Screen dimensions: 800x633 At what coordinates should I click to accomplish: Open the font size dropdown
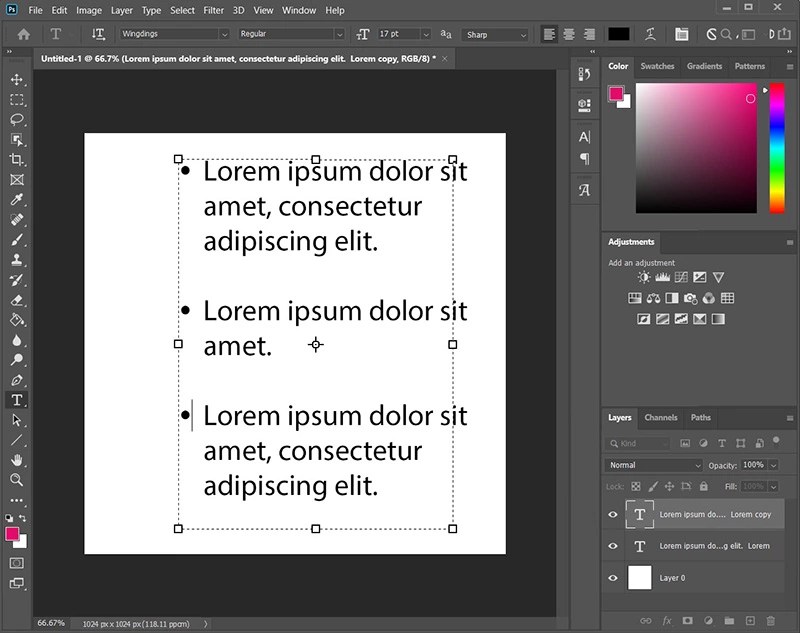[425, 33]
